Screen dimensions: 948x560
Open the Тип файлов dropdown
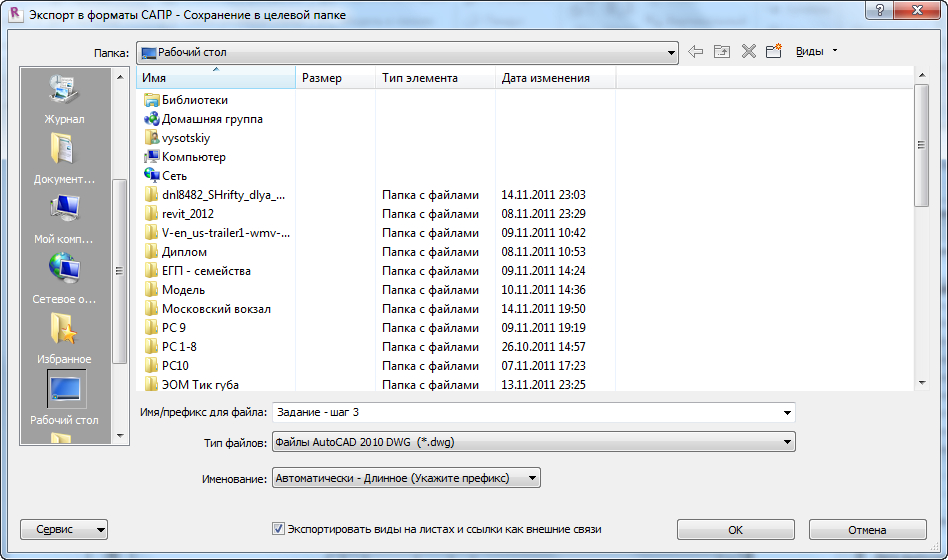click(x=533, y=442)
